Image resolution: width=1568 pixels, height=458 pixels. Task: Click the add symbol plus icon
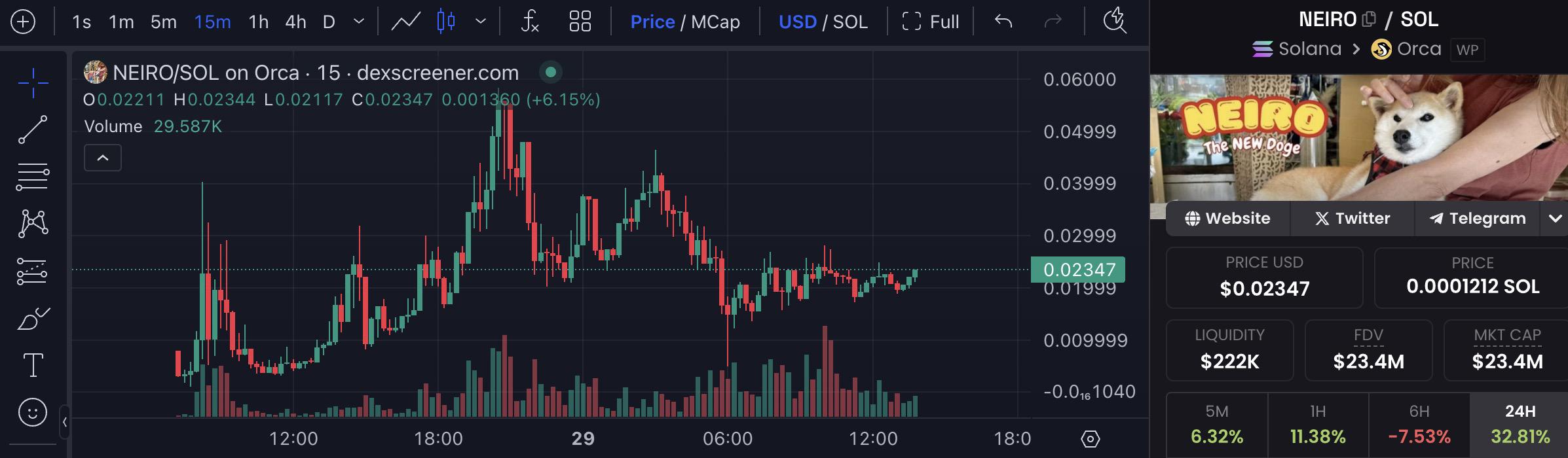[23, 22]
